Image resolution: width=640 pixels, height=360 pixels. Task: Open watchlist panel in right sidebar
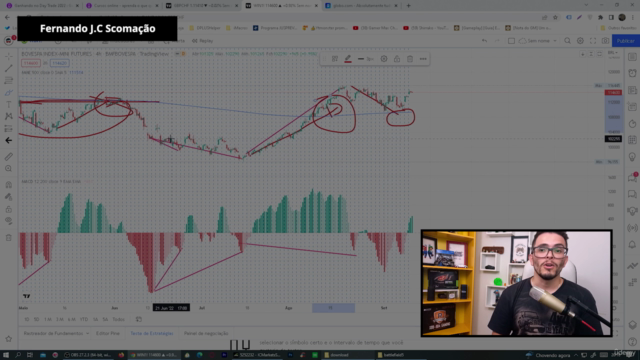point(632,57)
